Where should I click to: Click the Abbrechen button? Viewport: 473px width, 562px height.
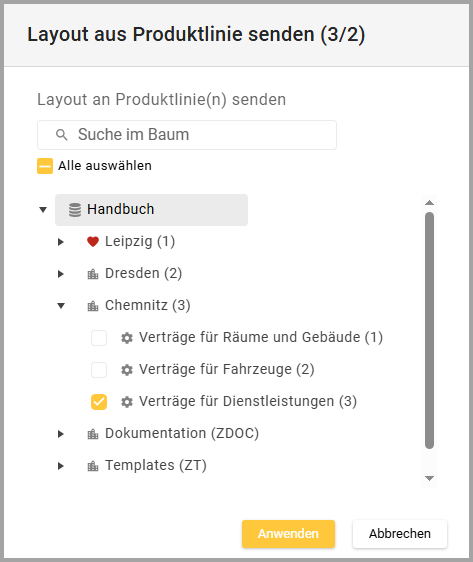click(400, 534)
